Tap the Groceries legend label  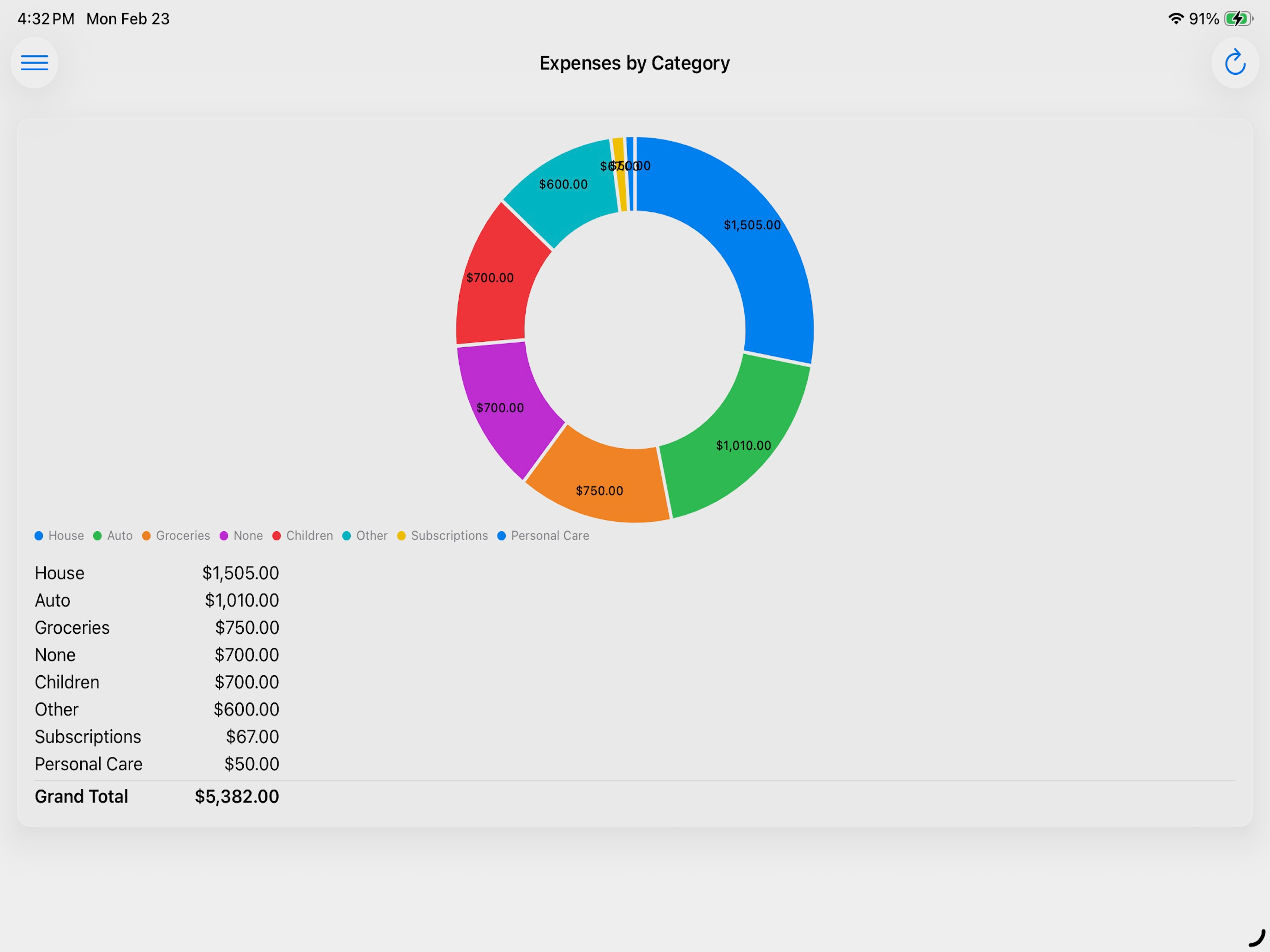pyautogui.click(x=183, y=535)
